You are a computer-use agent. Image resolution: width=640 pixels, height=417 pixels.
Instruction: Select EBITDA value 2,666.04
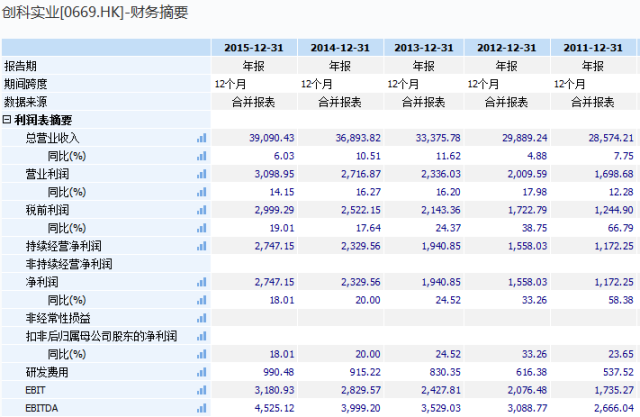pyautogui.click(x=614, y=408)
